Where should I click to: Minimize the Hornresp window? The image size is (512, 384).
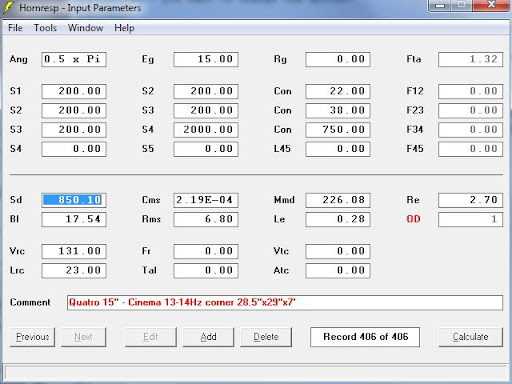pos(440,6)
